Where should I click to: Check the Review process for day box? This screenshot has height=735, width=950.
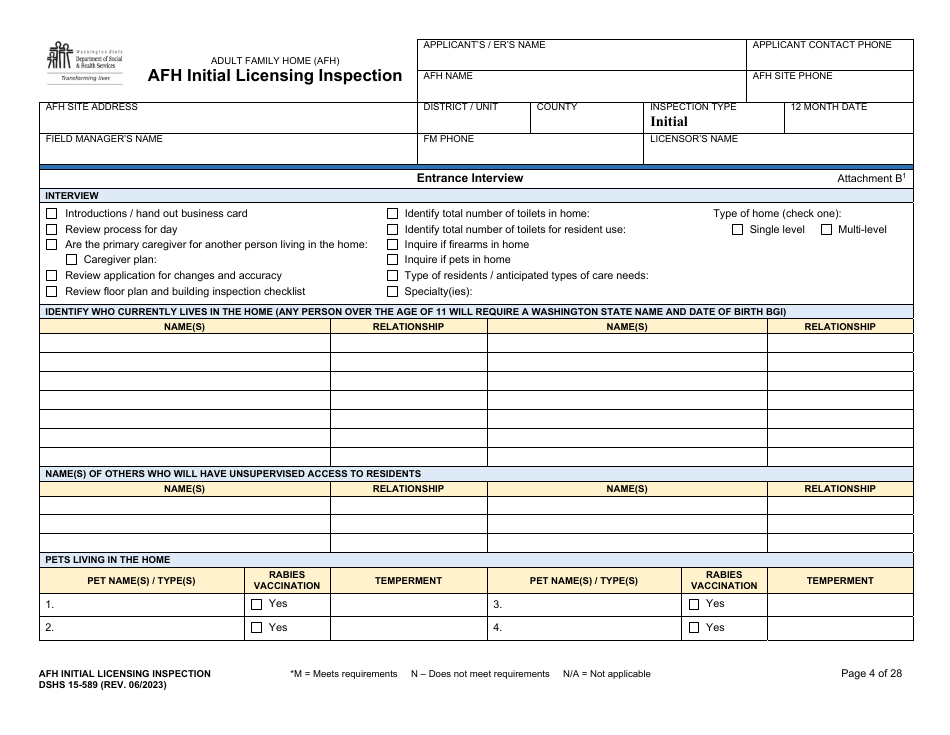tap(50, 228)
